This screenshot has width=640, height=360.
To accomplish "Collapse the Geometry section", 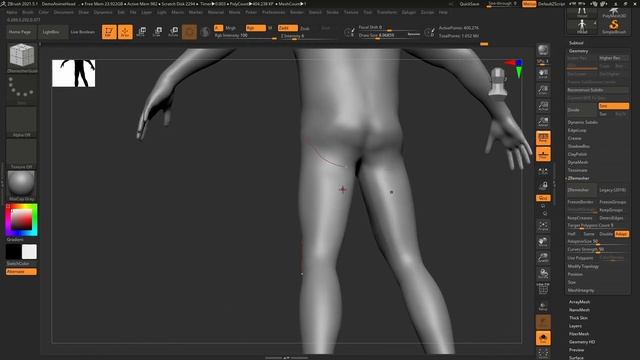I will coord(578,51).
